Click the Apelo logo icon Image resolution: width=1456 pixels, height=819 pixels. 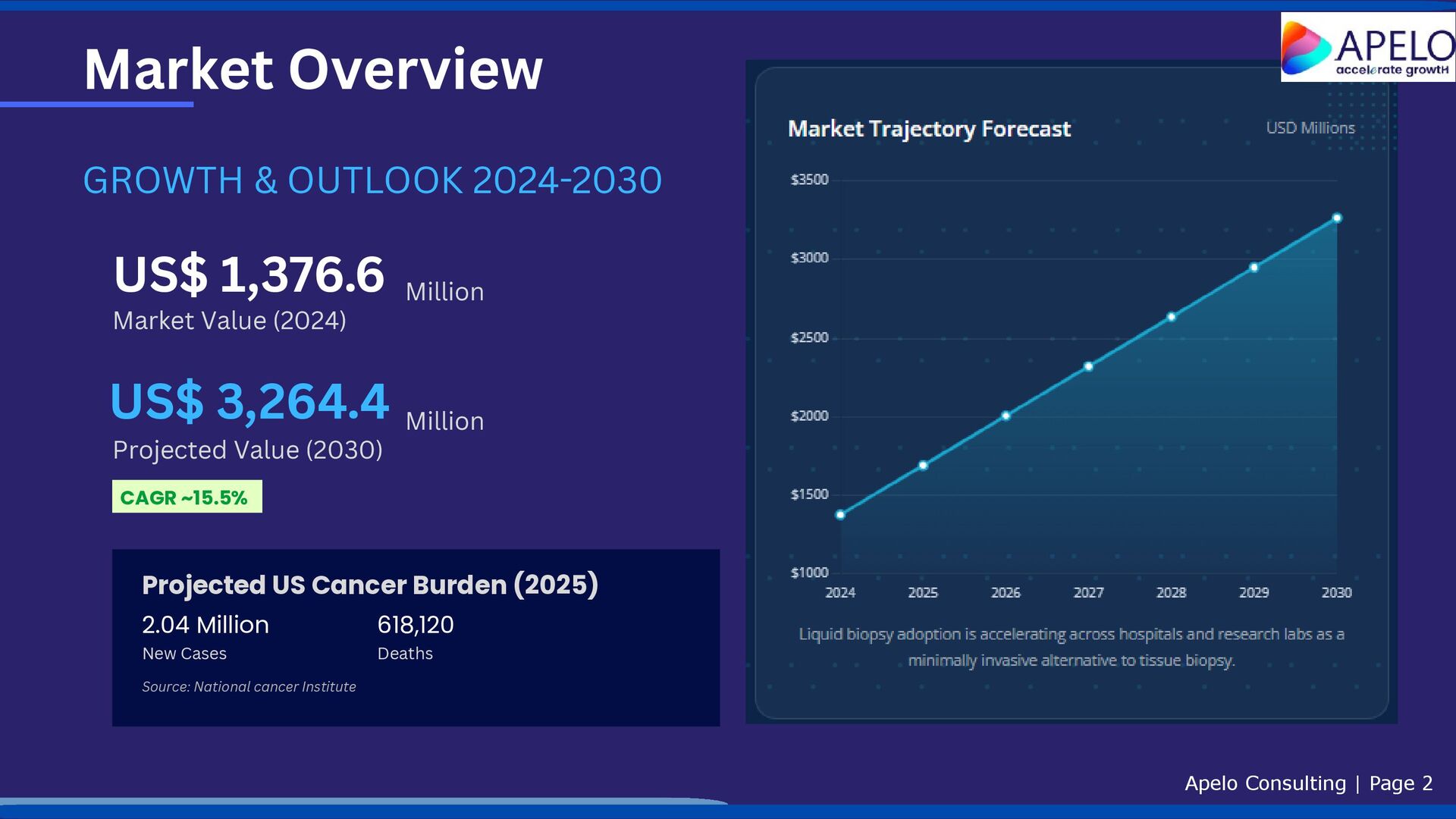point(1306,47)
